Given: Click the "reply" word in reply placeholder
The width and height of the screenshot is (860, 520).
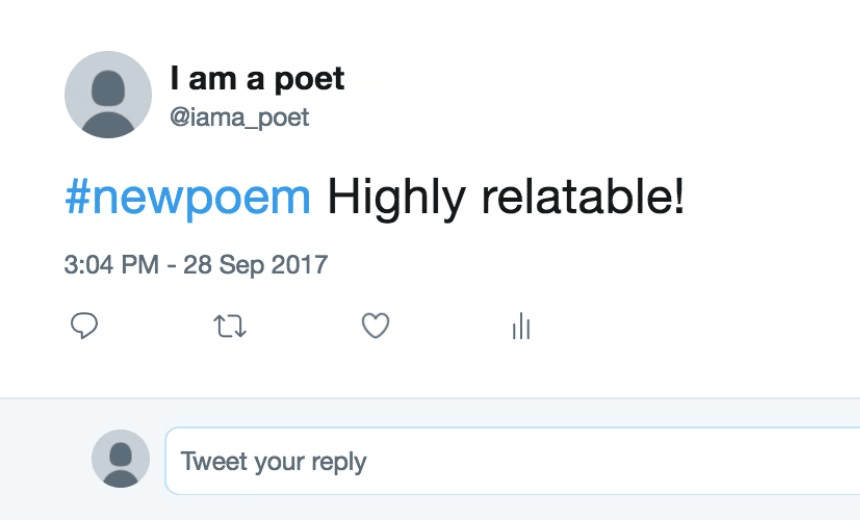Looking at the screenshot, I should [339, 463].
